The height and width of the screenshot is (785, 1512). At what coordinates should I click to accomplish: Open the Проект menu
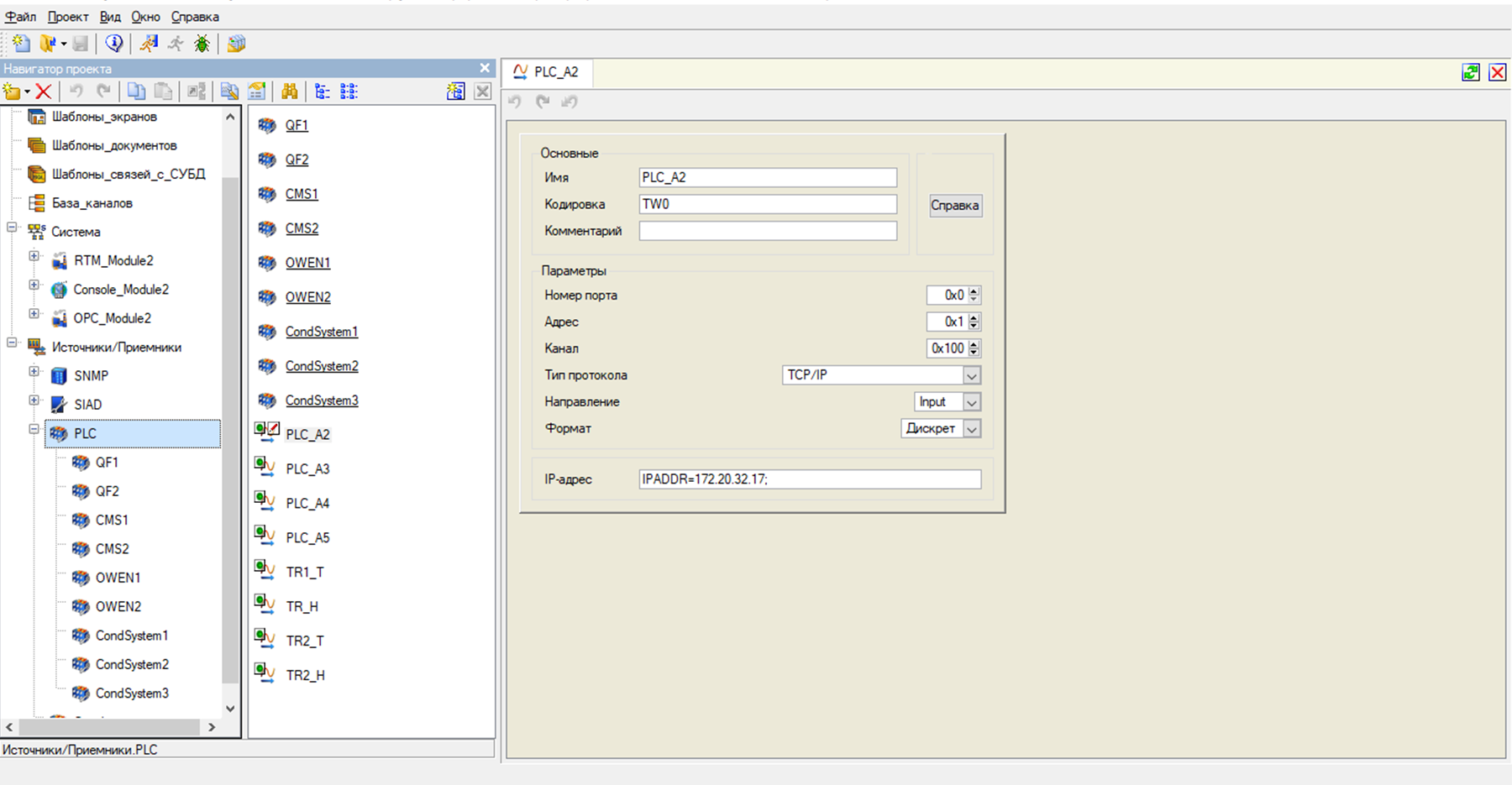click(x=68, y=17)
